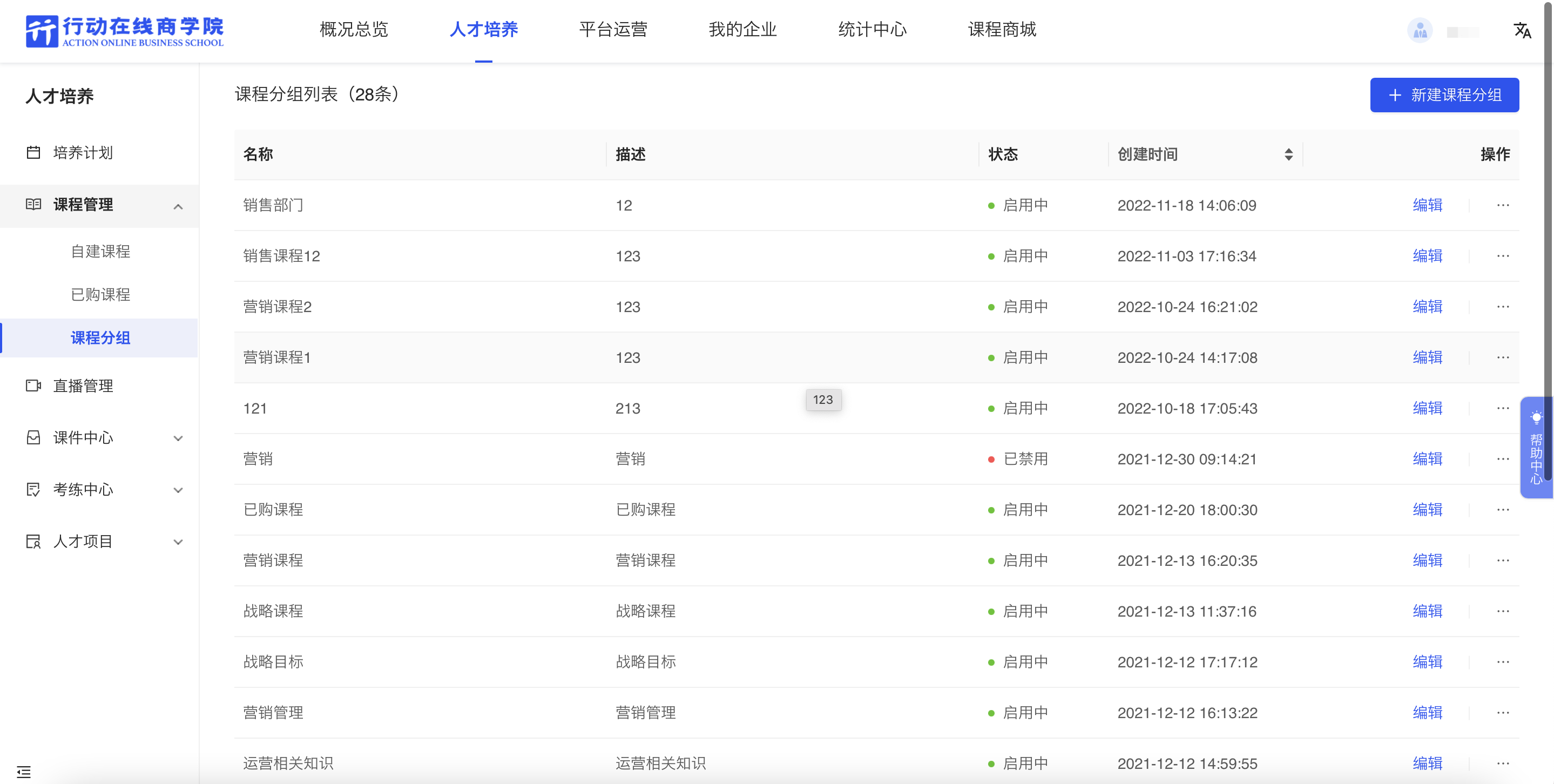Edit the disabled 营销 group

[x=1427, y=459]
